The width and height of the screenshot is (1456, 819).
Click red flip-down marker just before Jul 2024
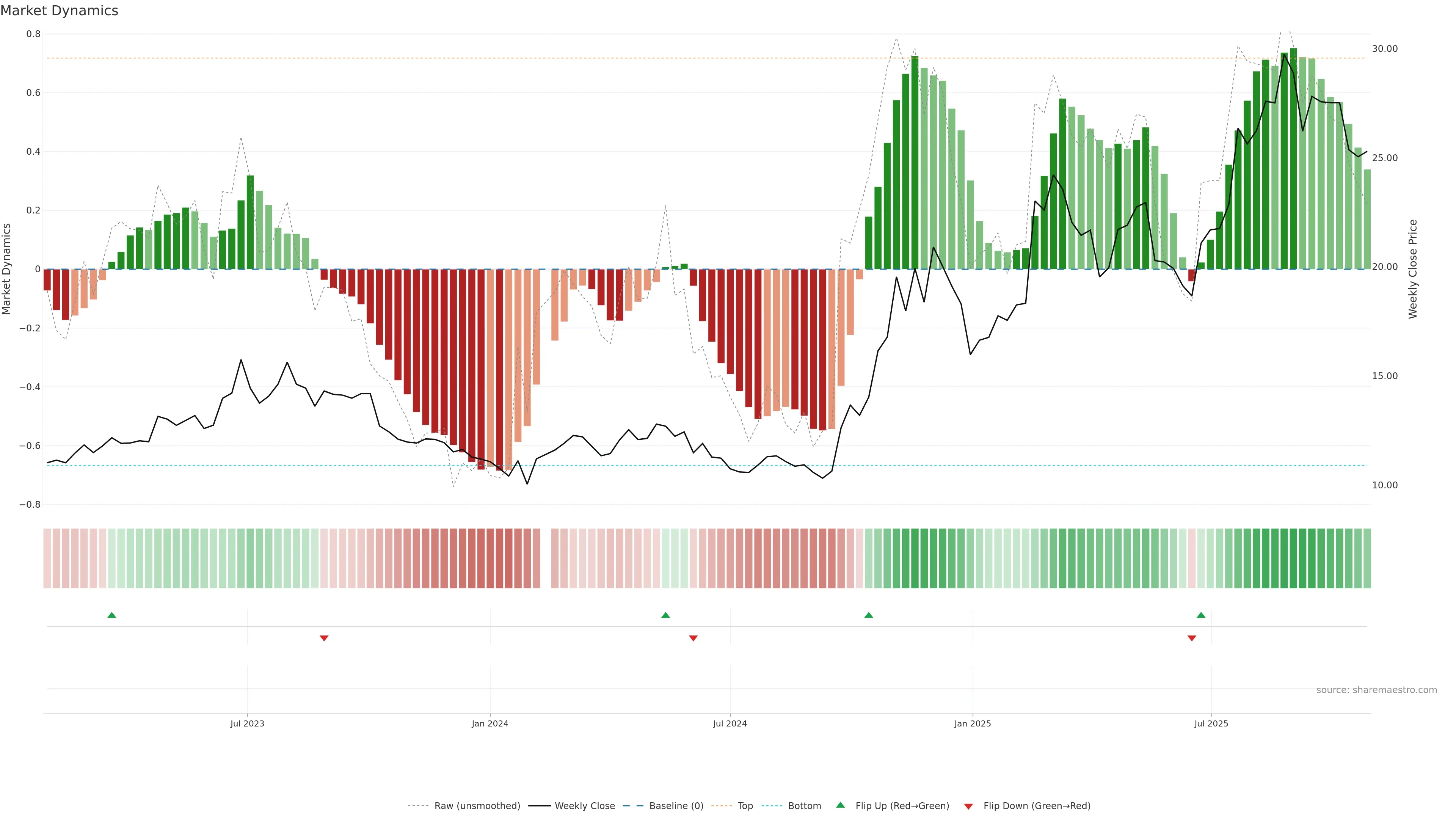point(693,638)
